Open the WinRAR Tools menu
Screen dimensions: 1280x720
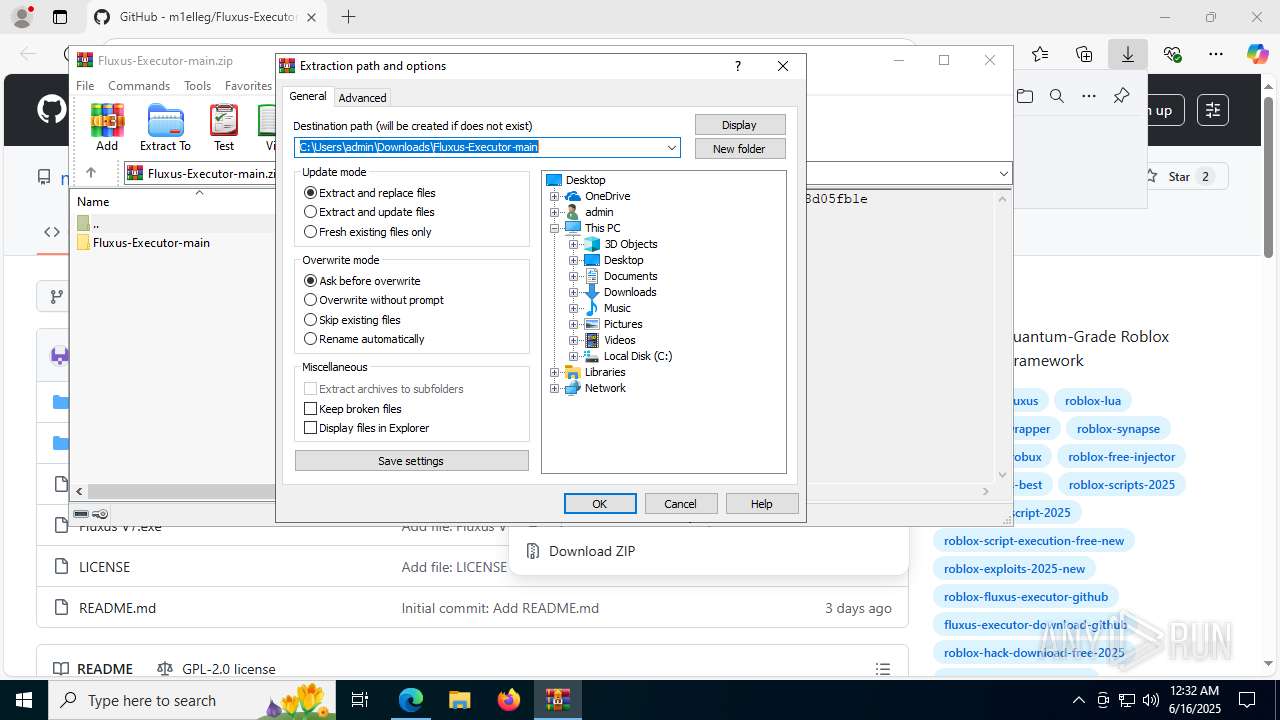click(197, 86)
